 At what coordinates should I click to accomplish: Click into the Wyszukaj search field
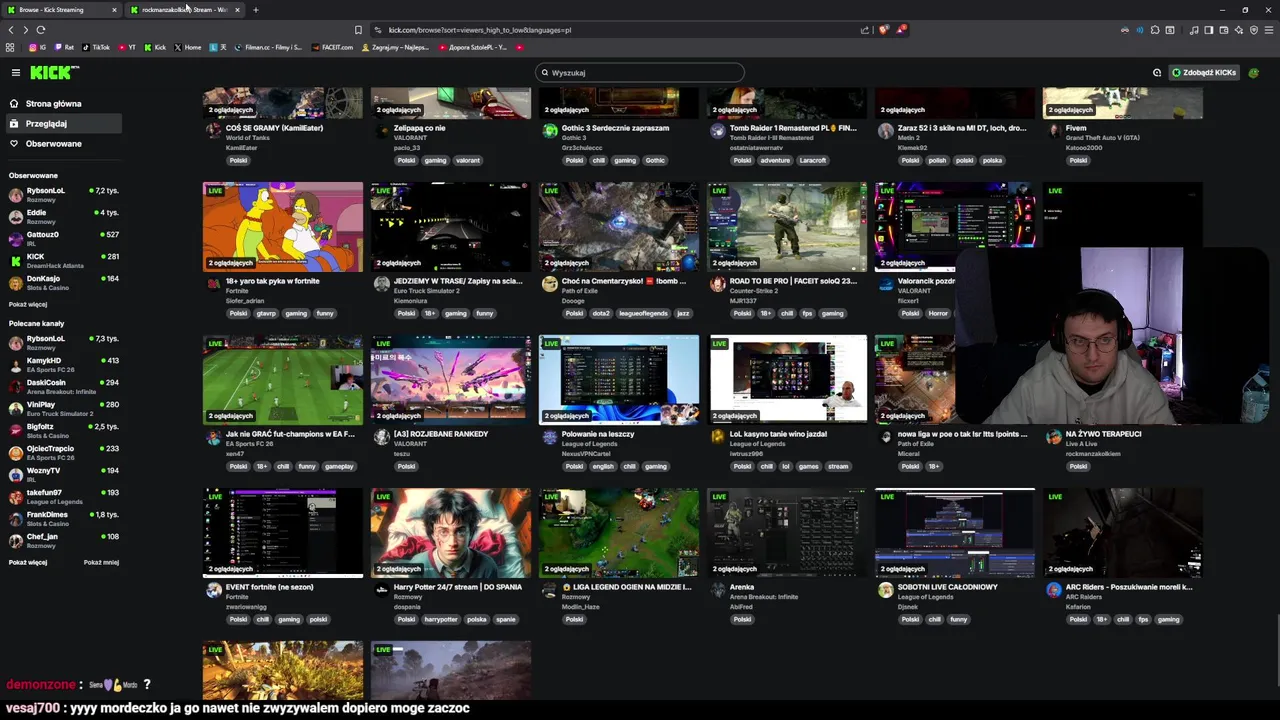pyautogui.click(x=640, y=72)
